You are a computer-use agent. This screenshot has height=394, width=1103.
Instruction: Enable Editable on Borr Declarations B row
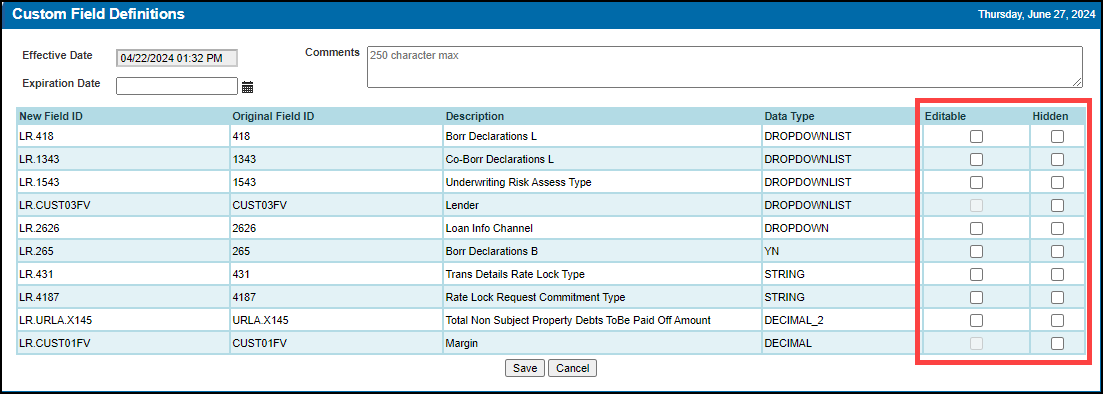pyautogui.click(x=976, y=251)
